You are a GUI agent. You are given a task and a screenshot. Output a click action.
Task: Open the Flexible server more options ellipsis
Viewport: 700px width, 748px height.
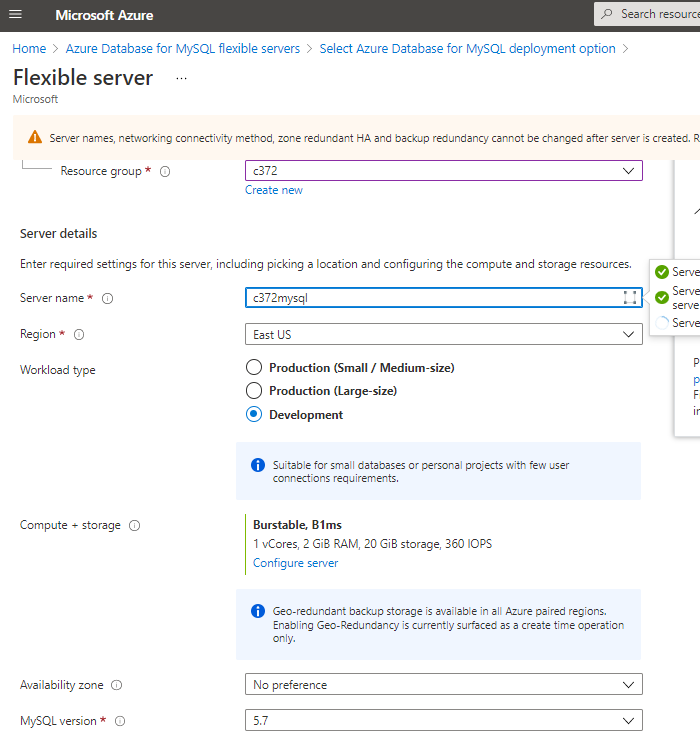click(x=181, y=78)
